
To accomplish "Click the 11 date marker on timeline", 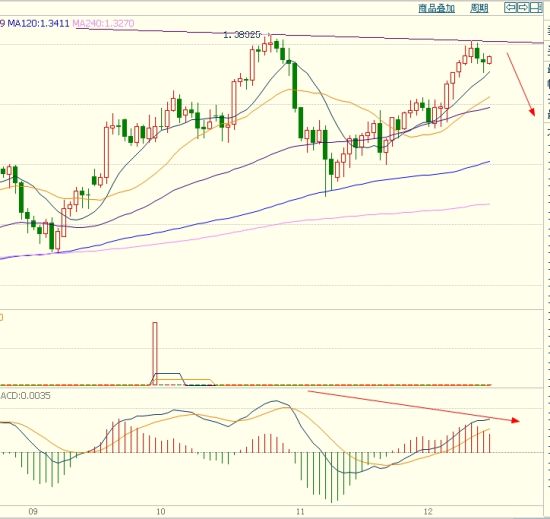I will (x=300, y=511).
